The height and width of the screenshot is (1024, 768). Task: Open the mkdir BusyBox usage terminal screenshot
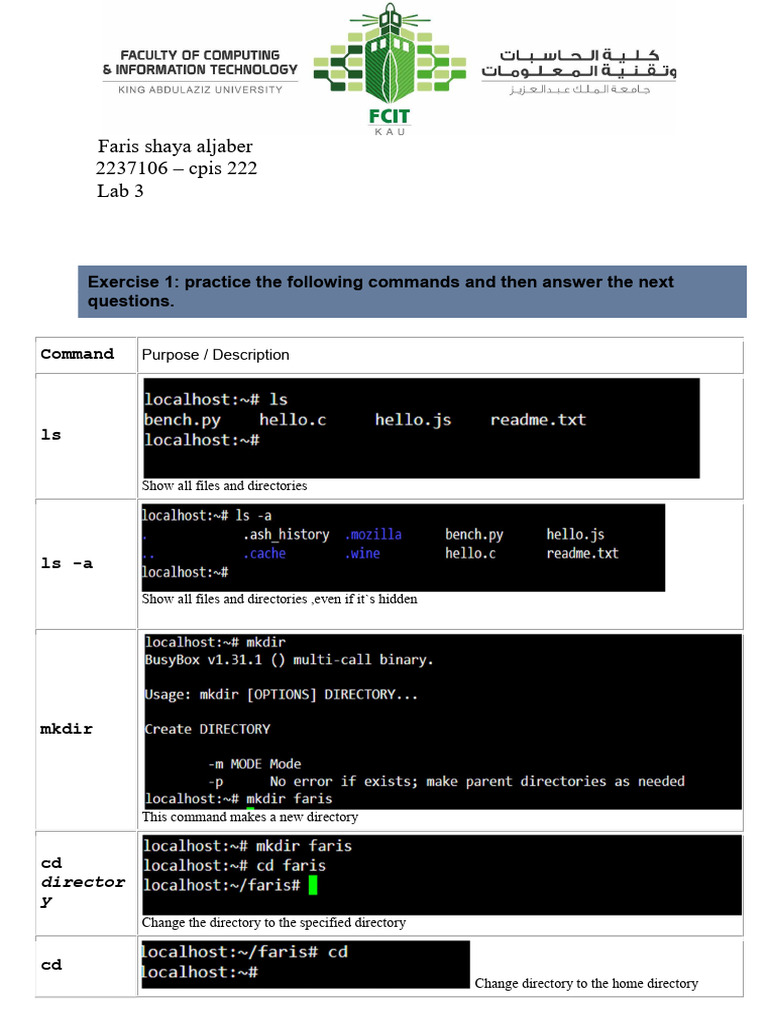[443, 722]
